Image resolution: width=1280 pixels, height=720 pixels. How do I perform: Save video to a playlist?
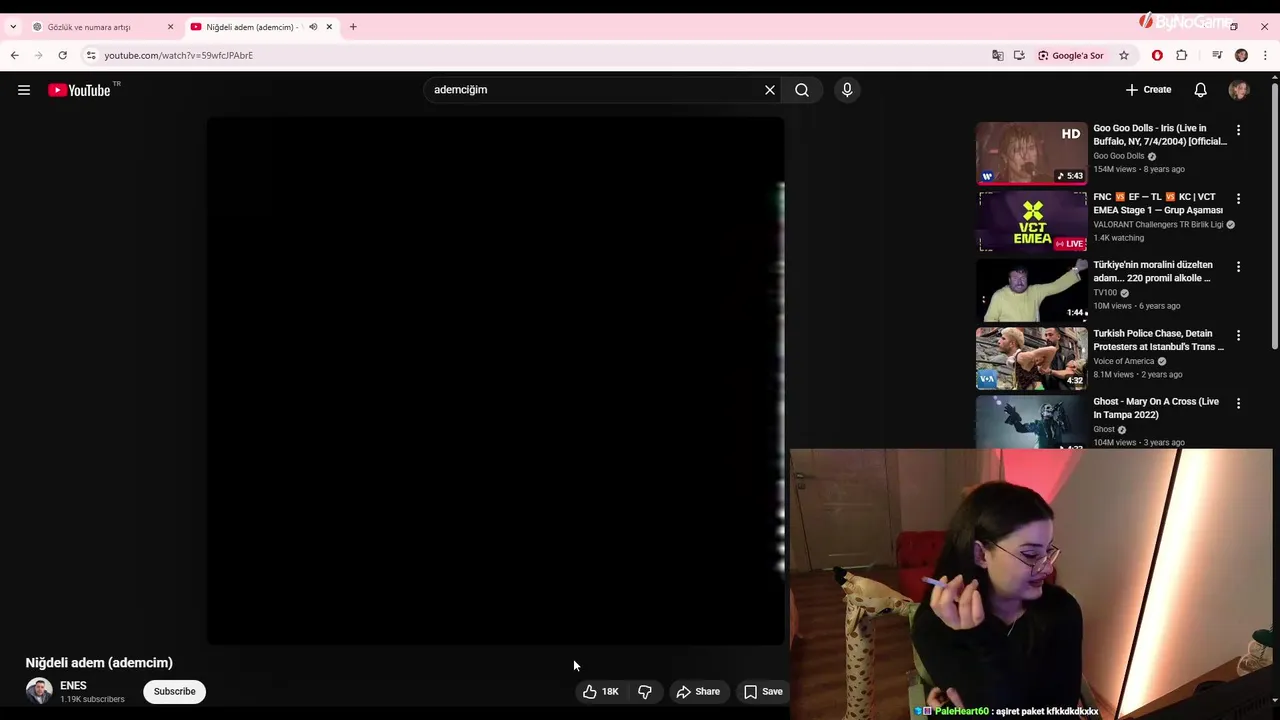tap(763, 691)
